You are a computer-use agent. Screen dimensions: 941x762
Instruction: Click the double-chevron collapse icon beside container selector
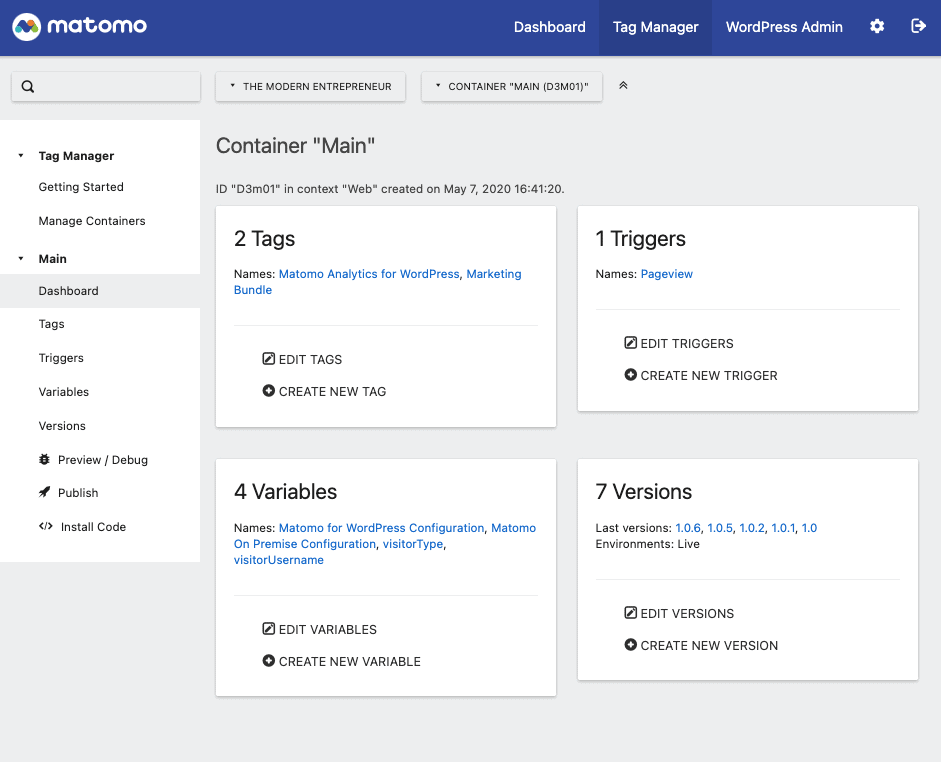pyautogui.click(x=623, y=85)
